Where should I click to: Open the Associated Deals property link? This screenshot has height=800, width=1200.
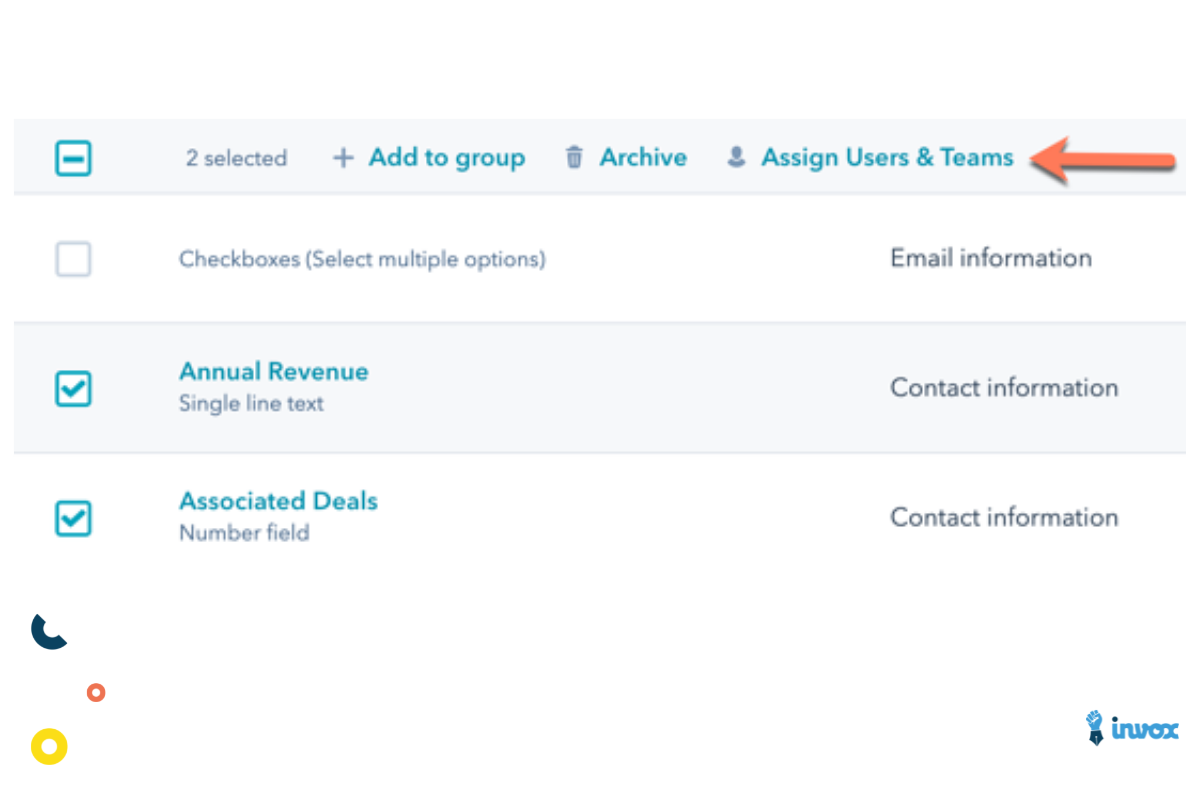(278, 501)
